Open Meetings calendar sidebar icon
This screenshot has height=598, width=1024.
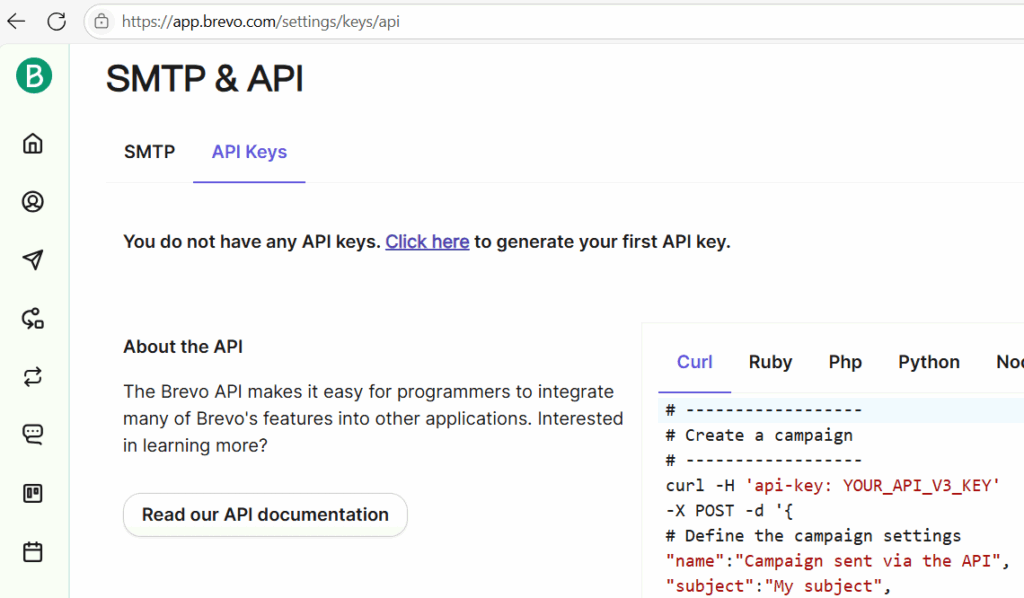coord(33,552)
